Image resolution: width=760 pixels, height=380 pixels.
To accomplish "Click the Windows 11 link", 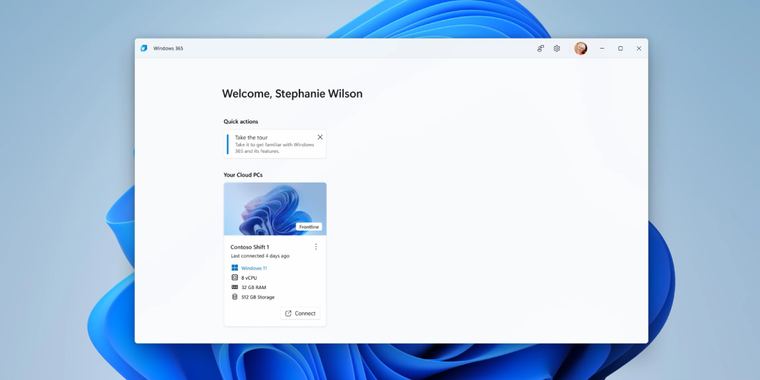I will pos(254,268).
